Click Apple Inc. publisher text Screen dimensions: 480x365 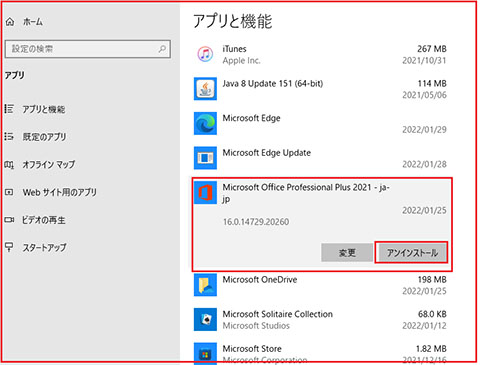[241, 61]
